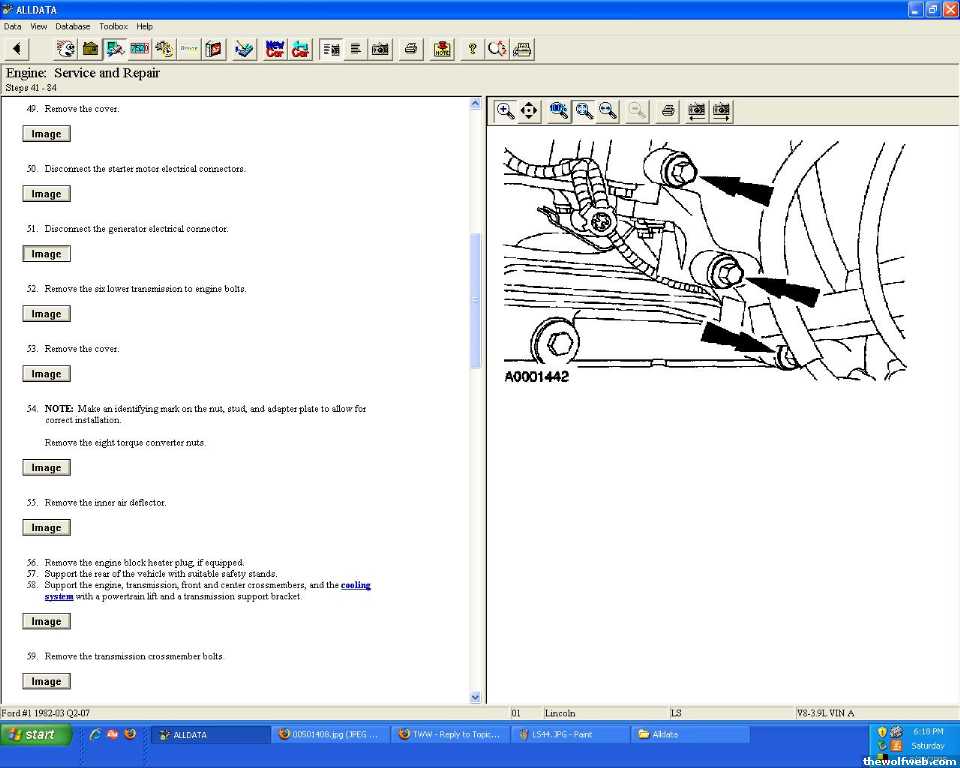The width and height of the screenshot is (960, 768).
Task: Go to previous image with left-arrow camera icon
Action: tap(697, 111)
